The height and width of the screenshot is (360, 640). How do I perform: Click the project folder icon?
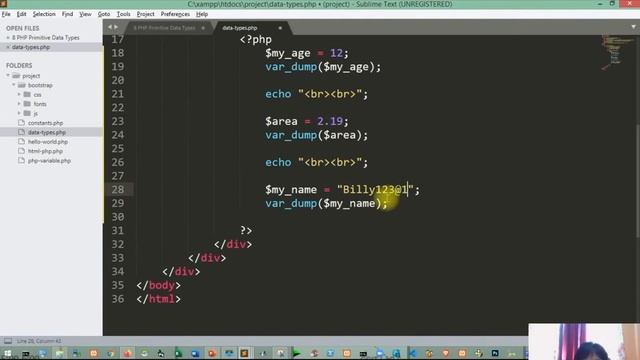[x=16, y=76]
